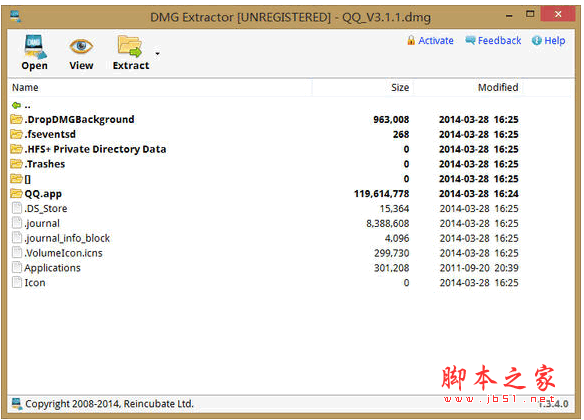This screenshot has width=584, height=420.
Task: Click the size value 15,364
Action: pos(394,209)
